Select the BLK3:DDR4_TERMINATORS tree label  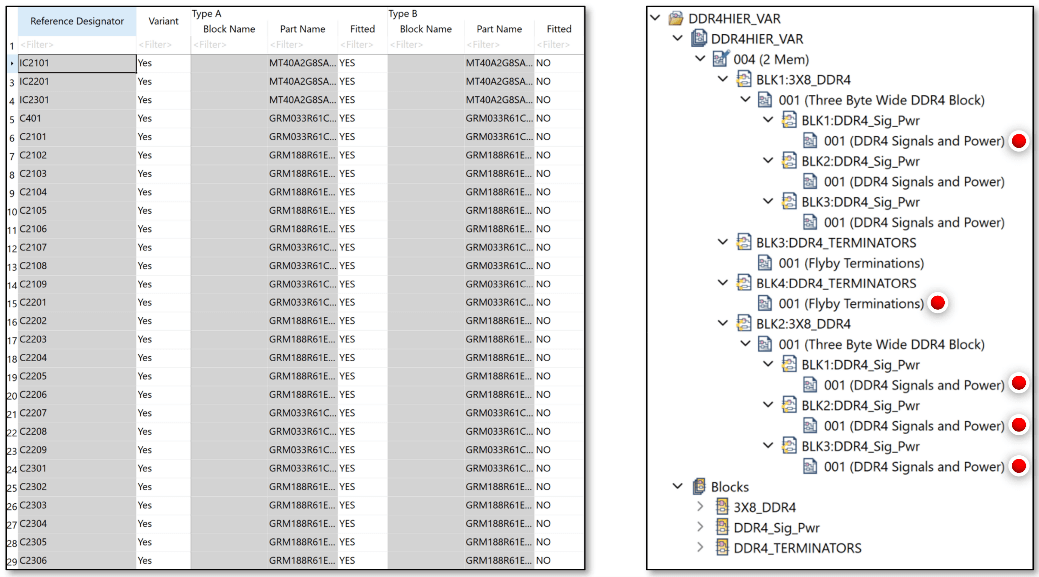click(x=836, y=242)
